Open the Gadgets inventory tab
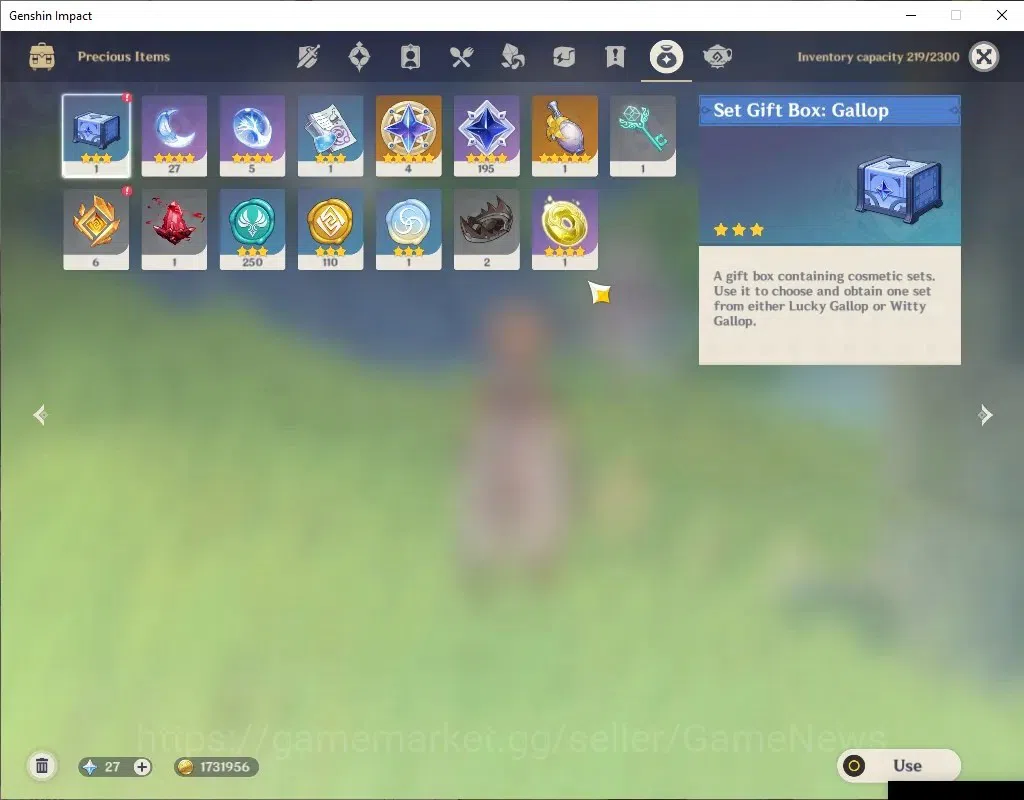Screen dimensions: 1024x800 click(564, 57)
